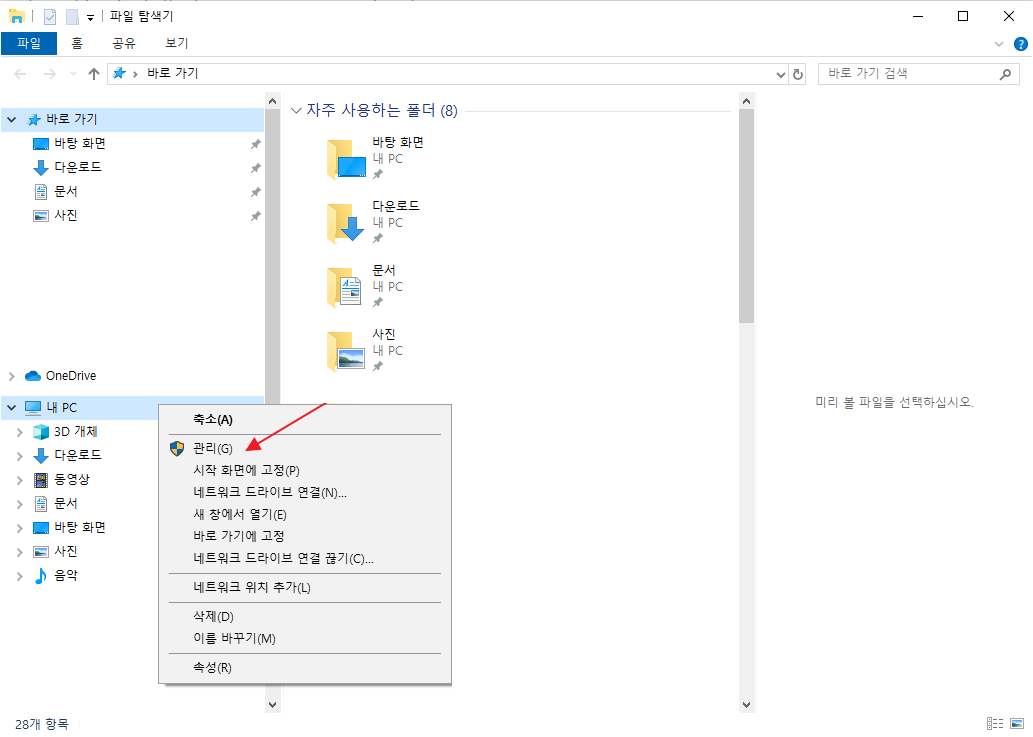Collapse the 자주 사용하는 폴더 group

tap(296, 111)
